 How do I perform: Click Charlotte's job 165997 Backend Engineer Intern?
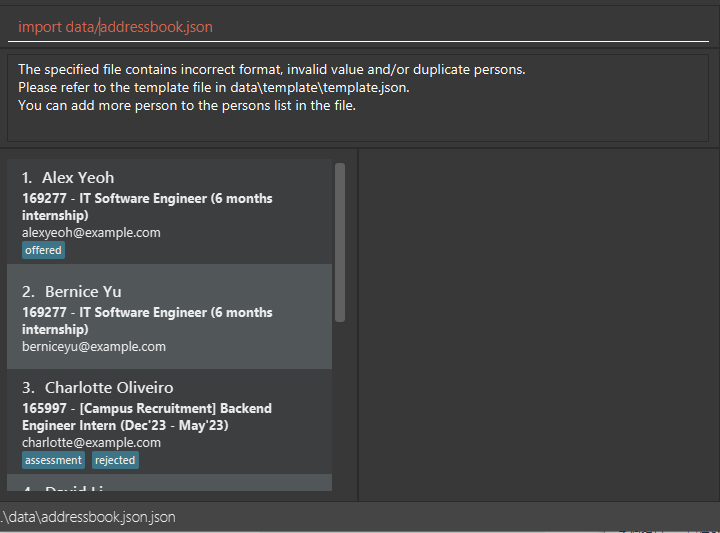pos(147,417)
